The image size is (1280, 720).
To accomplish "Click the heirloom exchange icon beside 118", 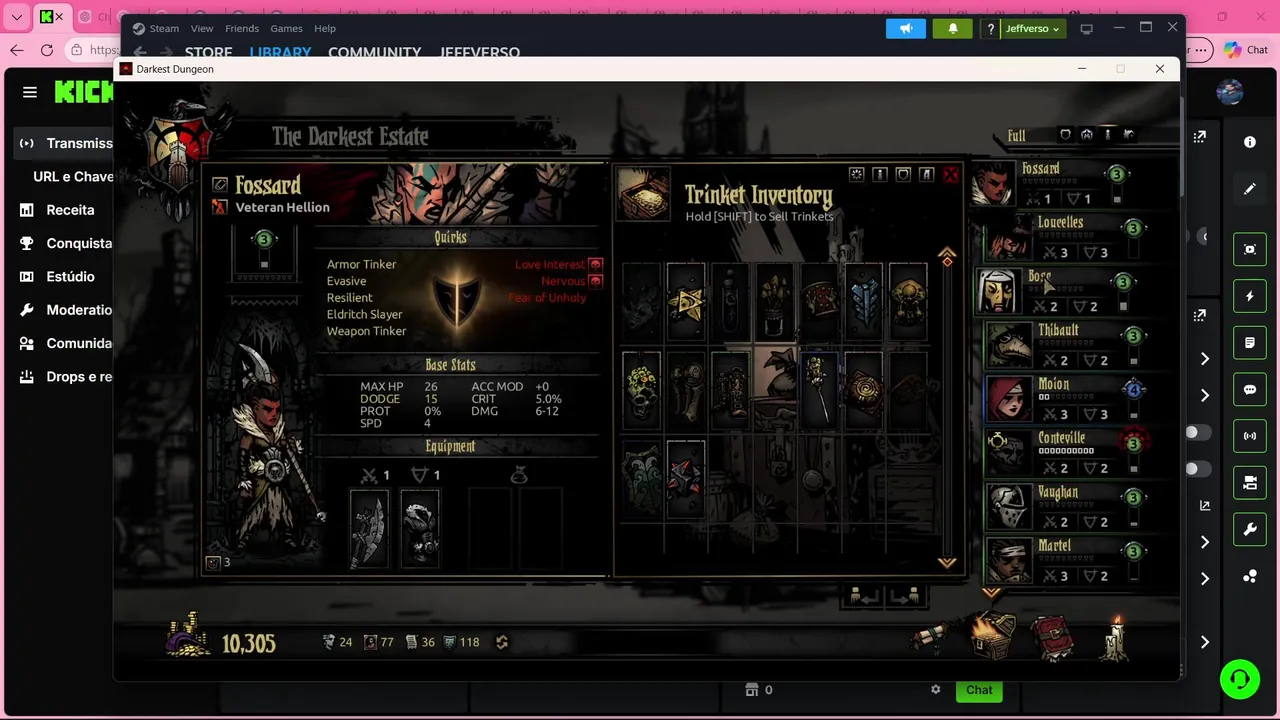I will click(x=502, y=642).
